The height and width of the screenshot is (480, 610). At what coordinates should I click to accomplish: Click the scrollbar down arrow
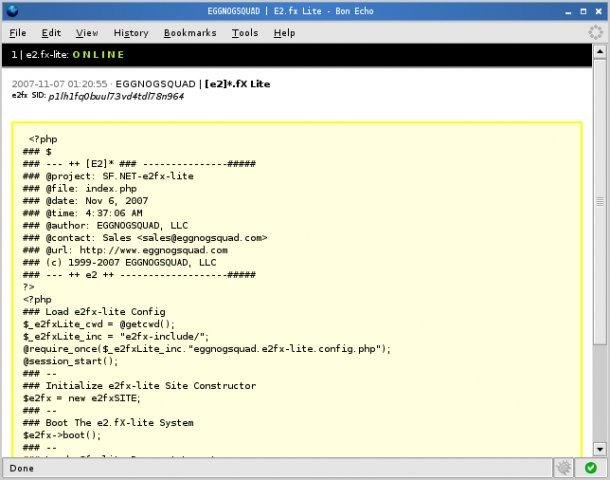coord(600,450)
